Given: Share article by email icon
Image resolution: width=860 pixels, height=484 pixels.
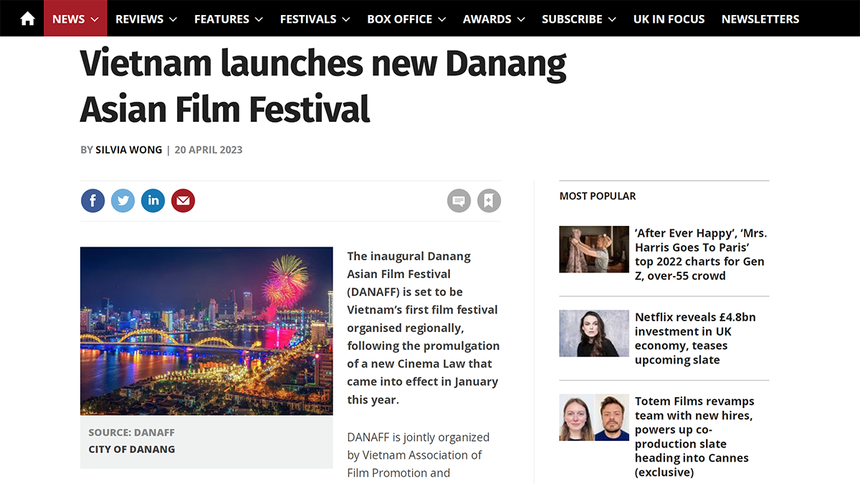Looking at the screenshot, I should click(183, 200).
